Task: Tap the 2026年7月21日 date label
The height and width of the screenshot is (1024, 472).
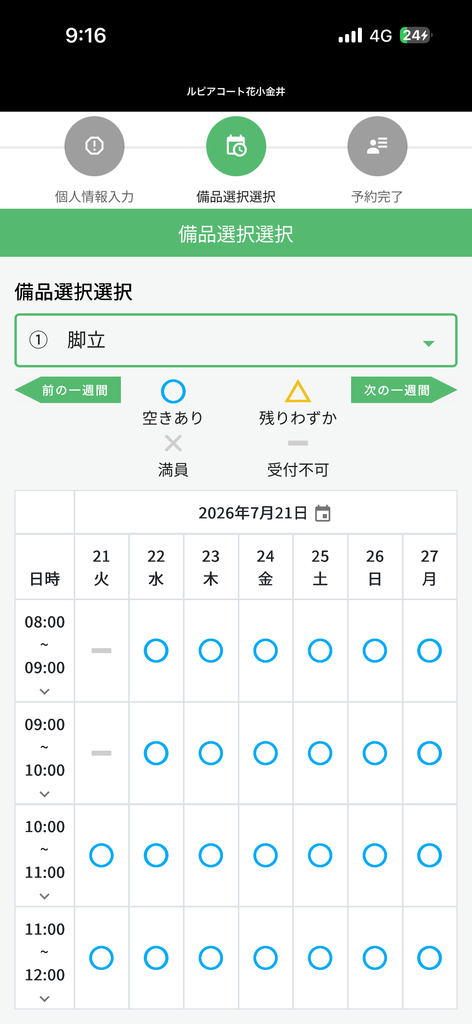Action: point(253,513)
